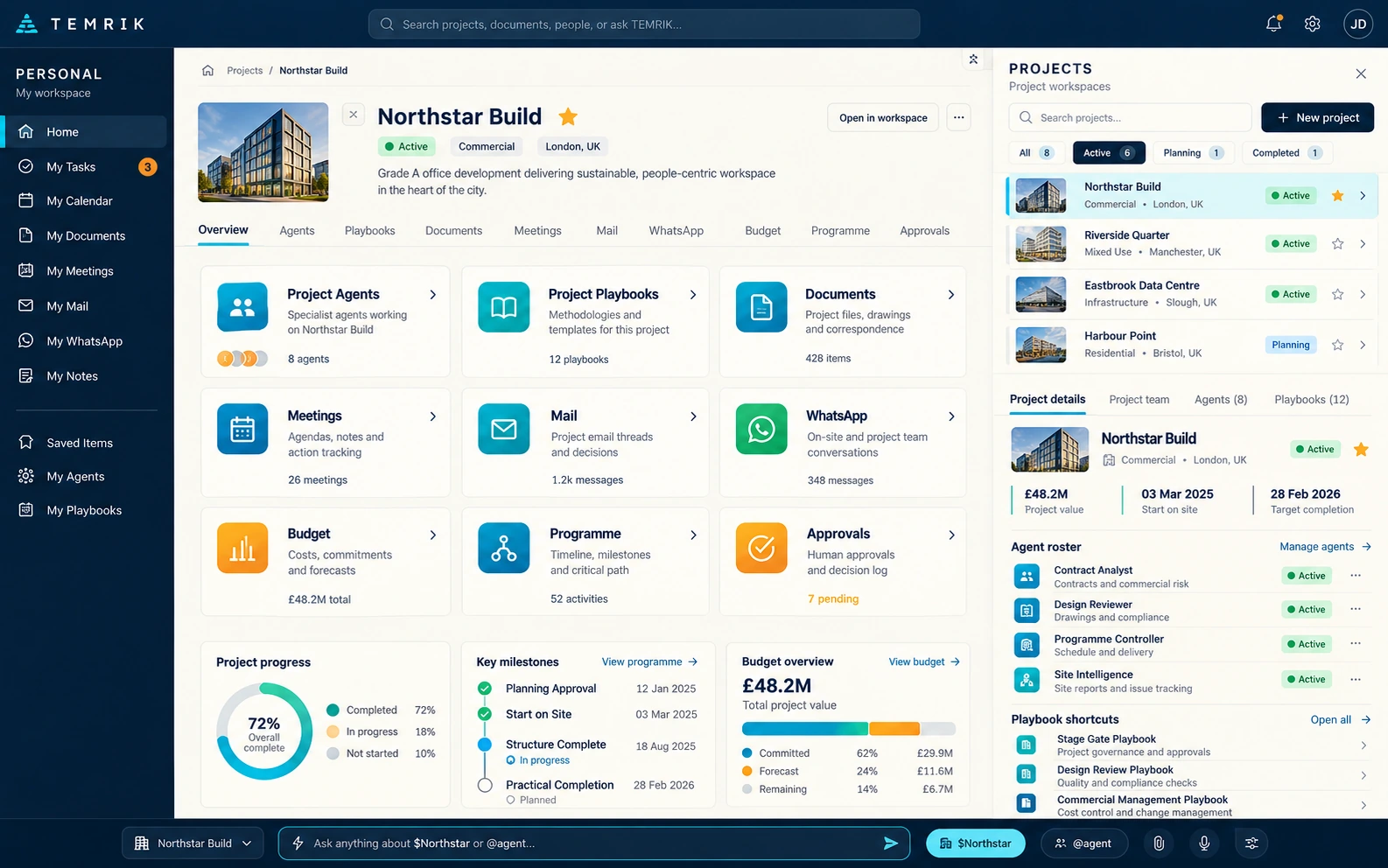This screenshot has width=1388, height=868.
Task: Open Stage Gate Playbook chevron
Action: 1363,745
